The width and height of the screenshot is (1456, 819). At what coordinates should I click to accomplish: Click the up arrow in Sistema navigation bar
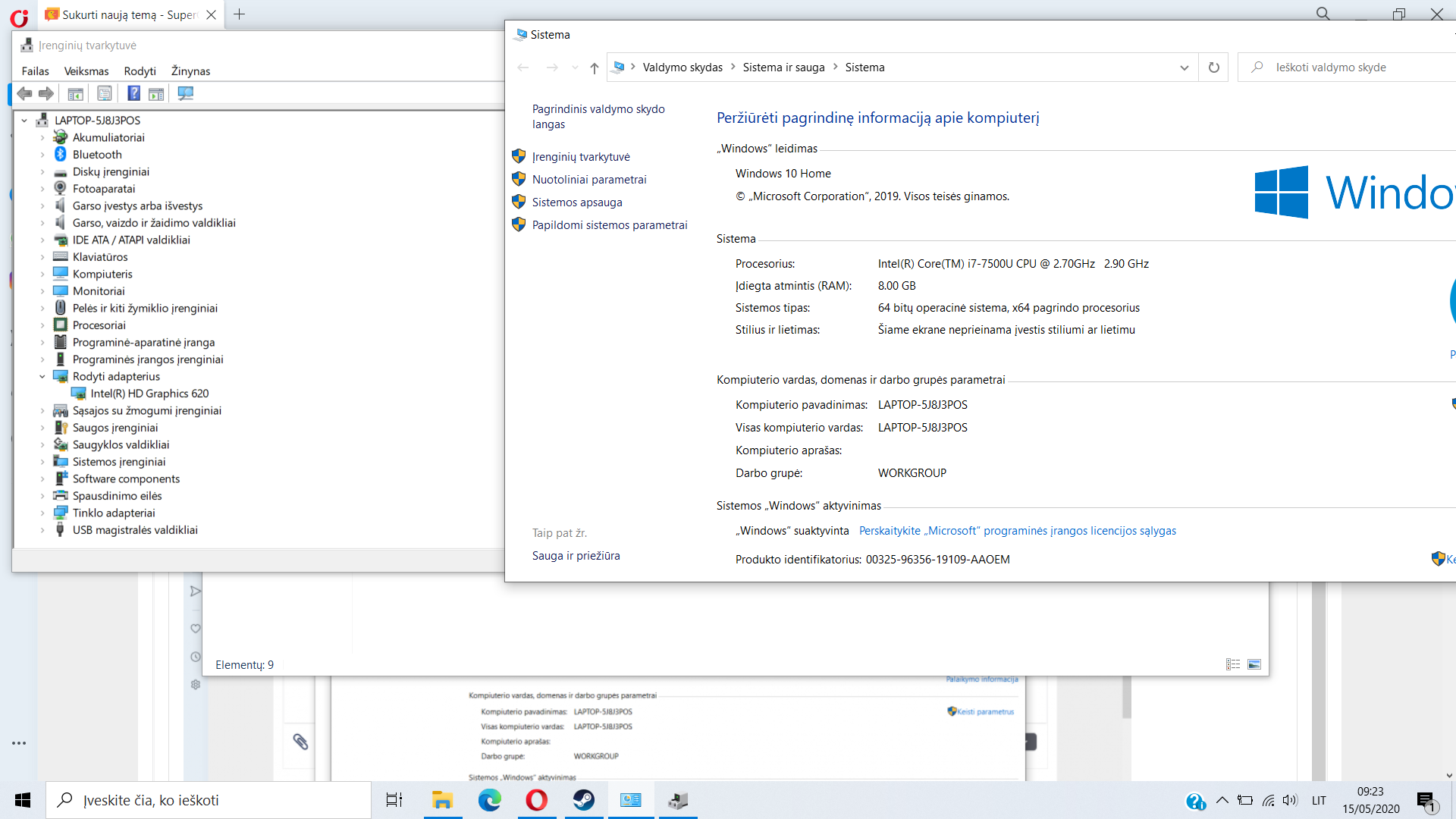(595, 67)
